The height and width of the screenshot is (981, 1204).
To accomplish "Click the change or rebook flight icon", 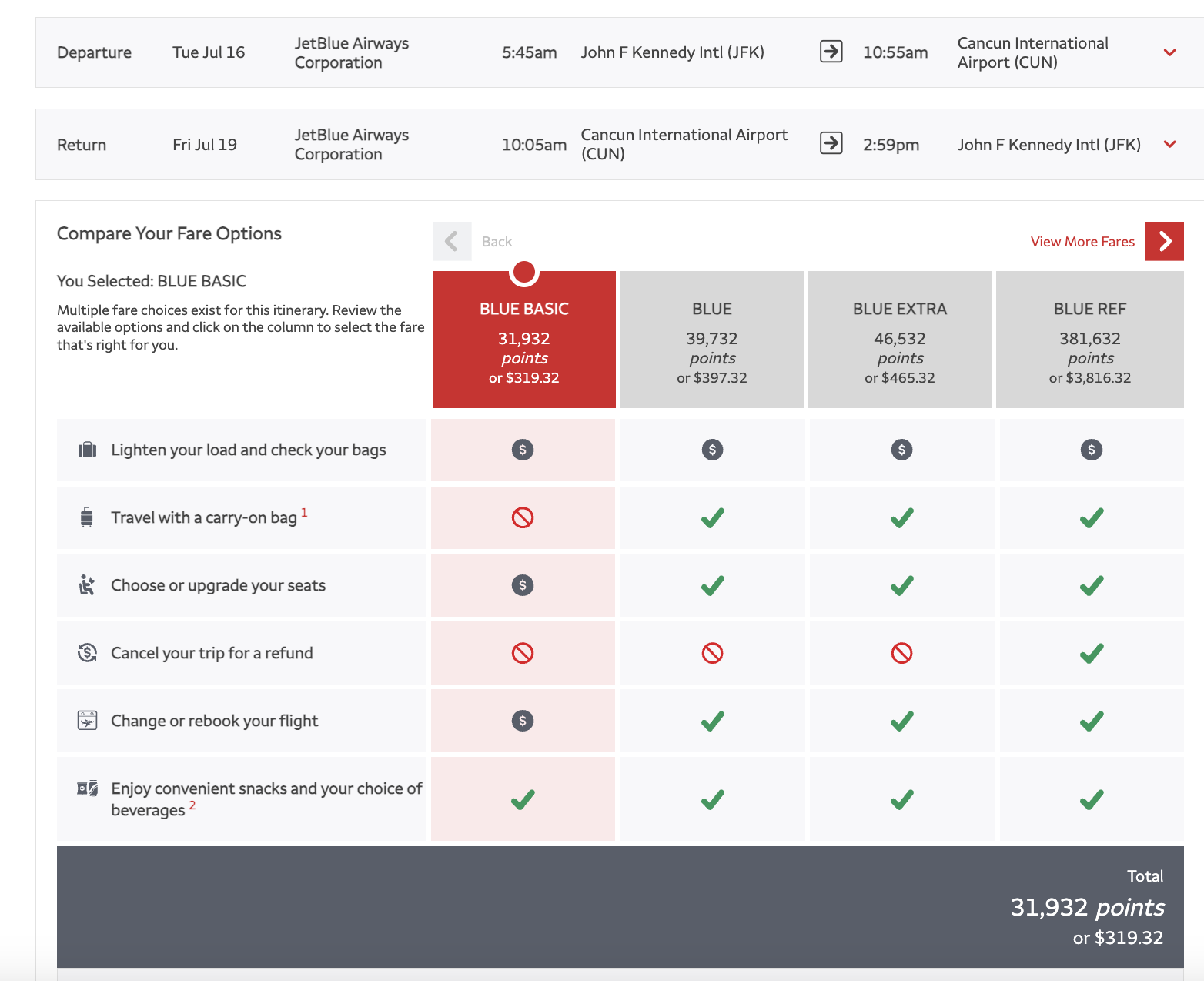I will pos(87,721).
